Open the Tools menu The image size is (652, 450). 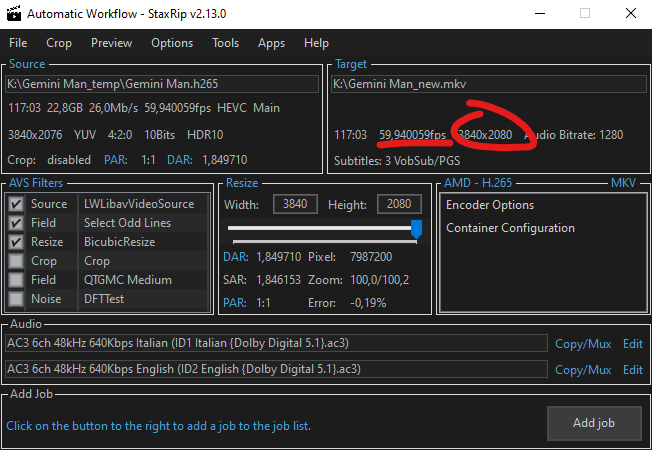pyautogui.click(x=225, y=43)
